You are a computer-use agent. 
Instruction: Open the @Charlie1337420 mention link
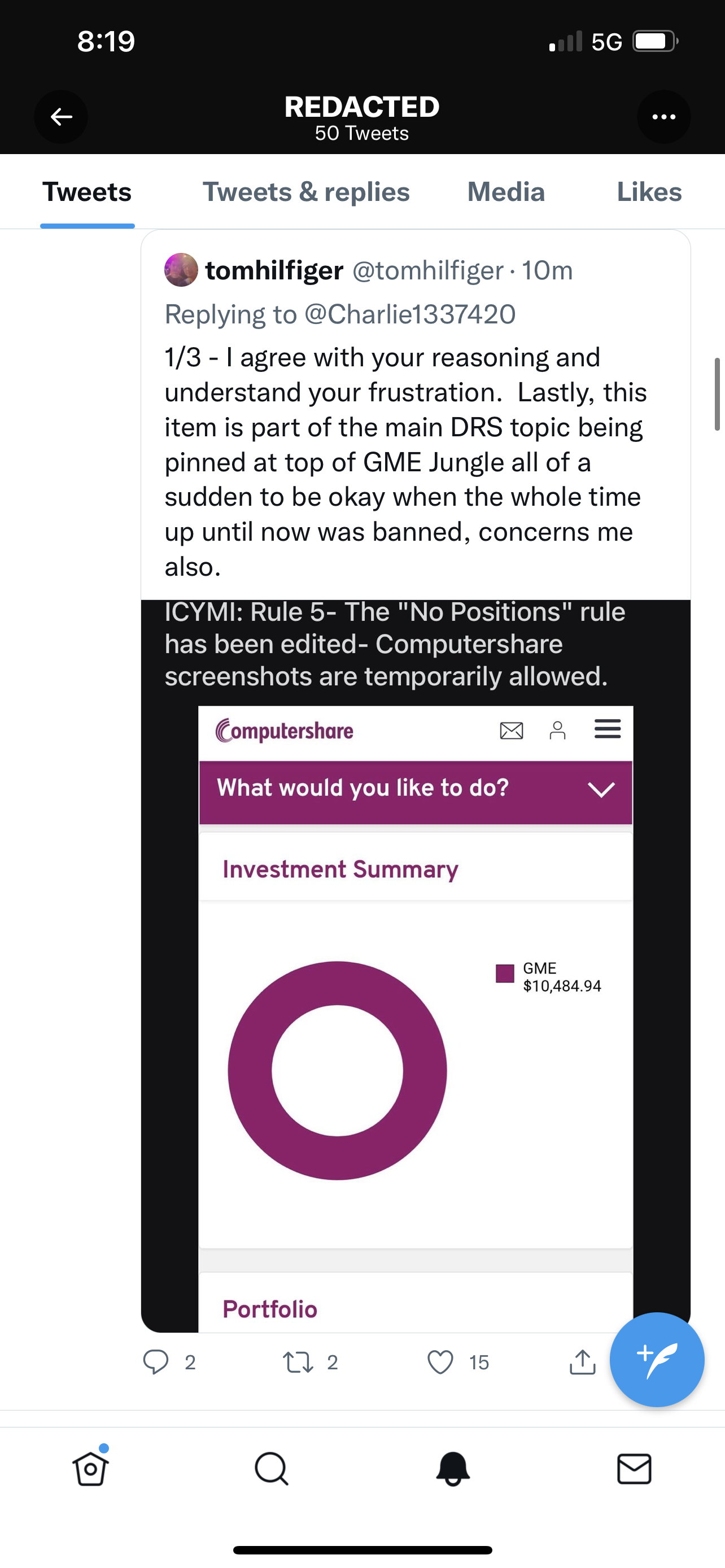coord(410,315)
